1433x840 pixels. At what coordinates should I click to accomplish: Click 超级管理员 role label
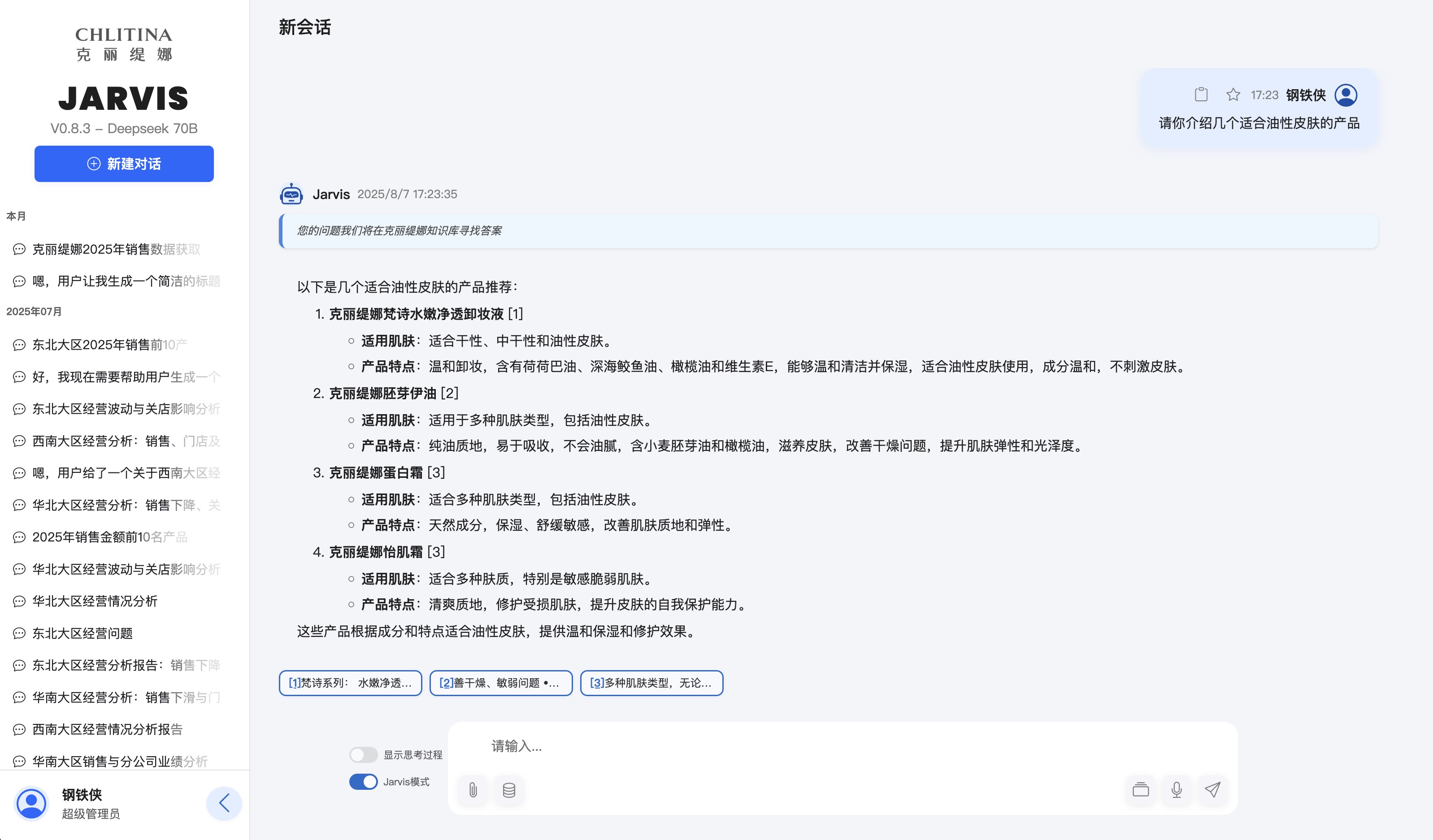point(91,814)
